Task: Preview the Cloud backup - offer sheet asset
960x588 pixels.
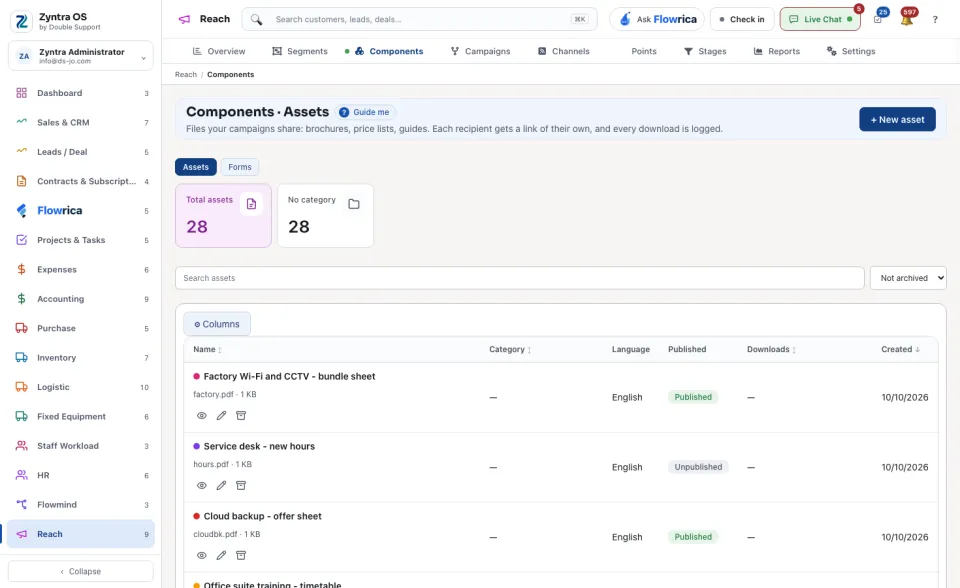Action: (x=201, y=555)
